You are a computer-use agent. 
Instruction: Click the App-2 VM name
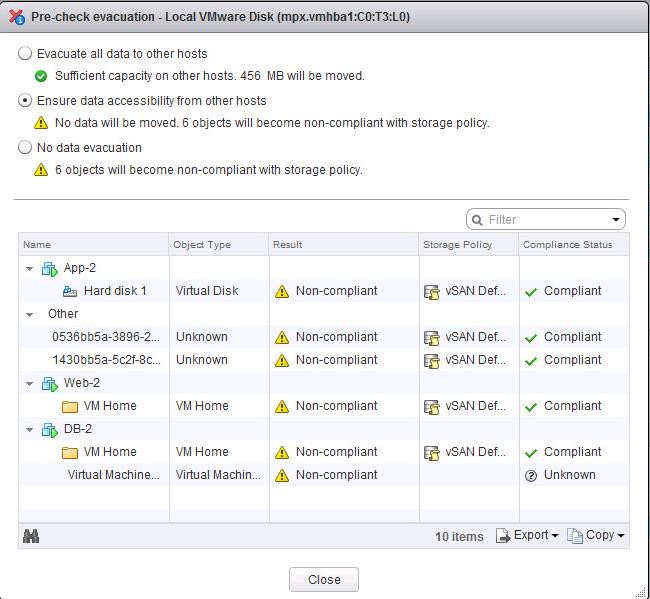pos(80,268)
